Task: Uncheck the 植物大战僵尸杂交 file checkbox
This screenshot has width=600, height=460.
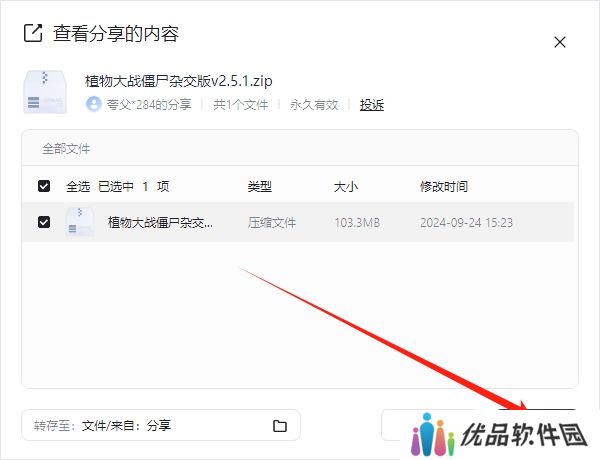Action: coord(44,222)
